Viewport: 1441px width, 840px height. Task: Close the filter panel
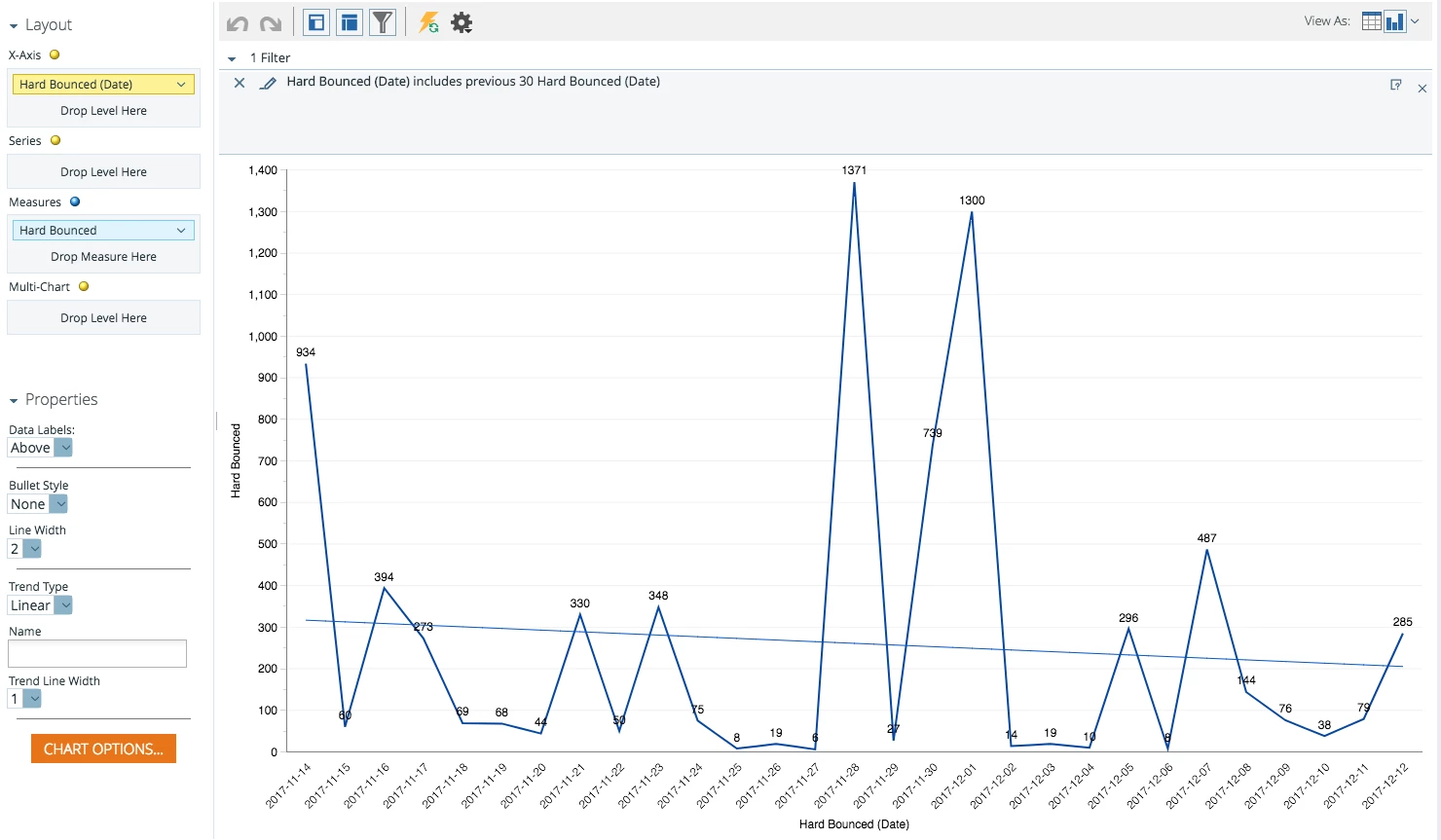(x=1423, y=89)
